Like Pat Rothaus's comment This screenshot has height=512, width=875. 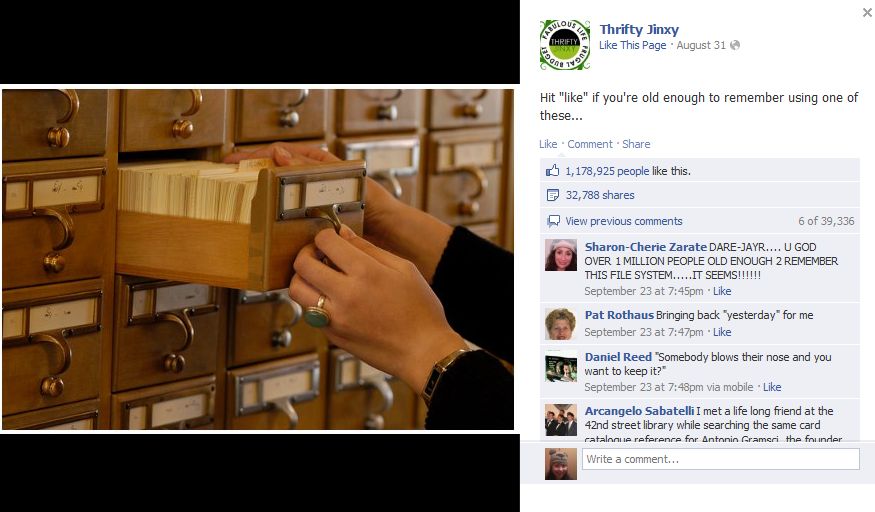(722, 332)
